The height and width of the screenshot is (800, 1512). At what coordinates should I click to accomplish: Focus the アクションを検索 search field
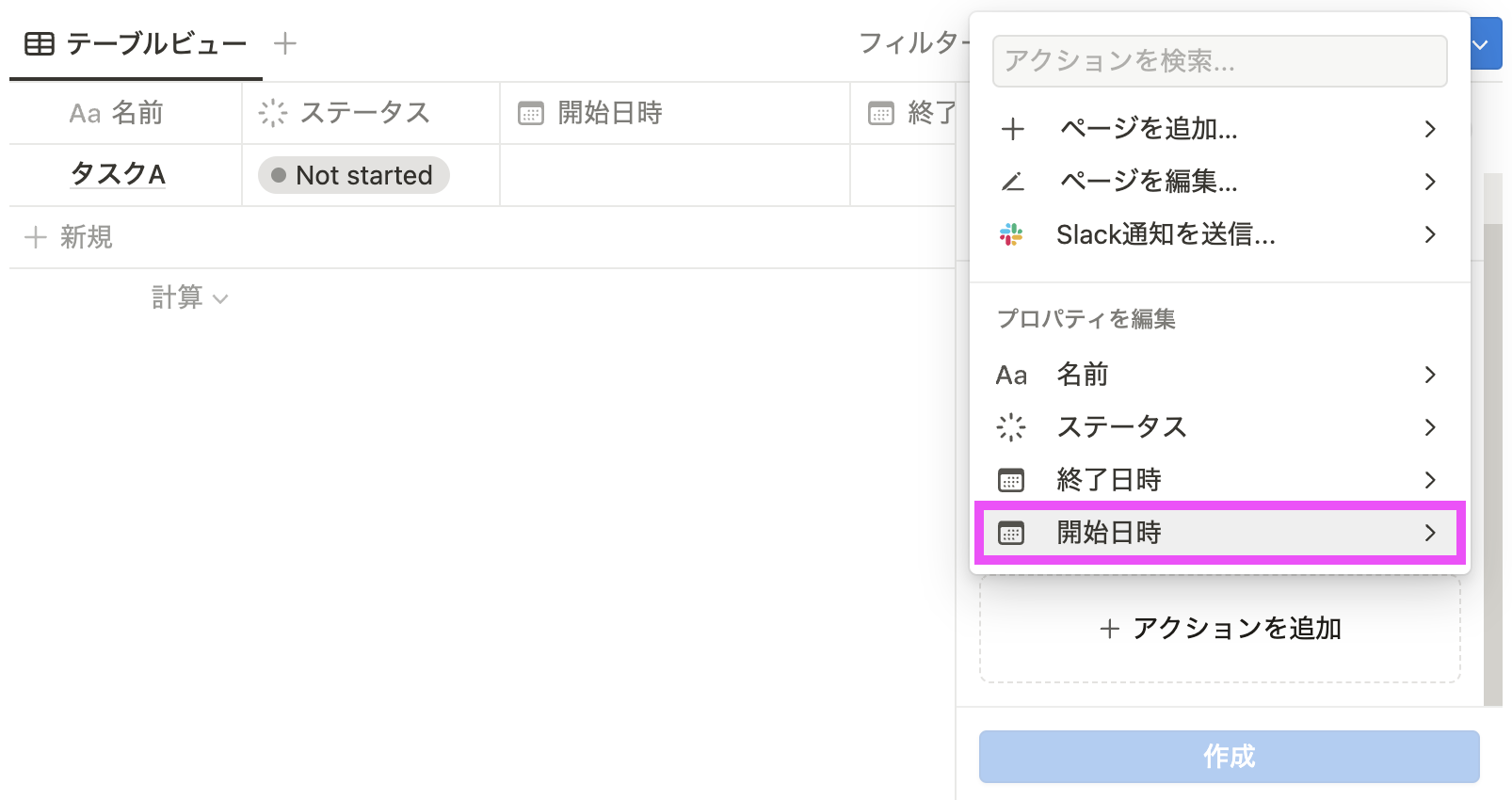point(1219,61)
